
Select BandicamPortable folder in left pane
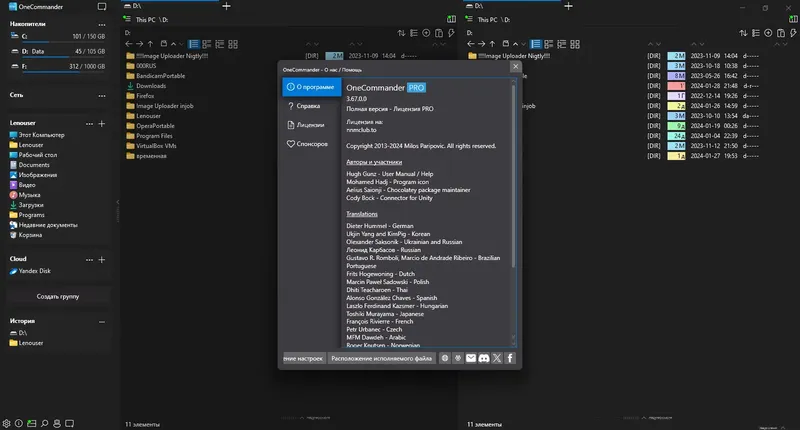point(156,76)
